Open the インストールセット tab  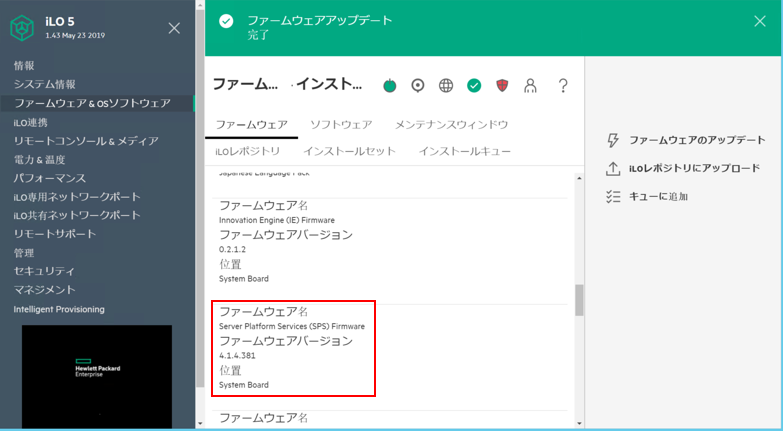tap(350, 151)
